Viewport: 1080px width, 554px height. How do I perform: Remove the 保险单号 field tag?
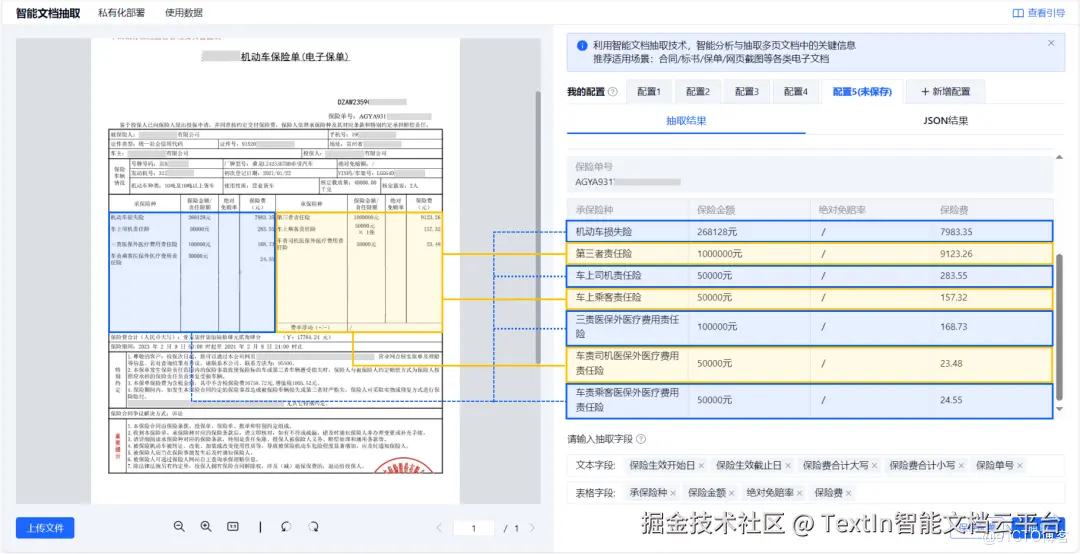click(1020, 466)
